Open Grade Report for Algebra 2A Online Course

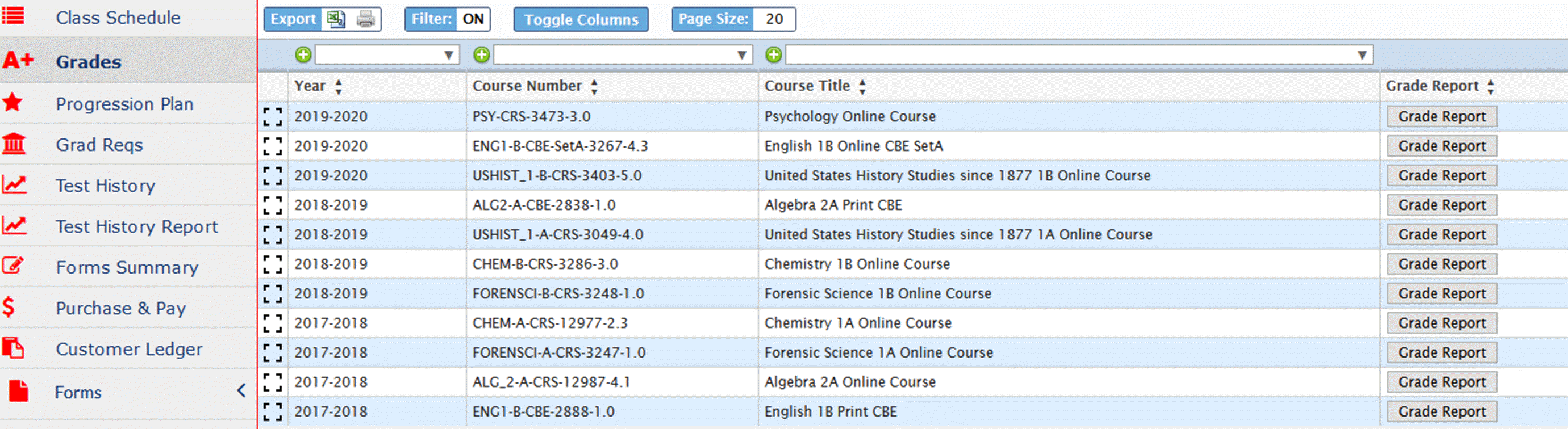(1442, 382)
